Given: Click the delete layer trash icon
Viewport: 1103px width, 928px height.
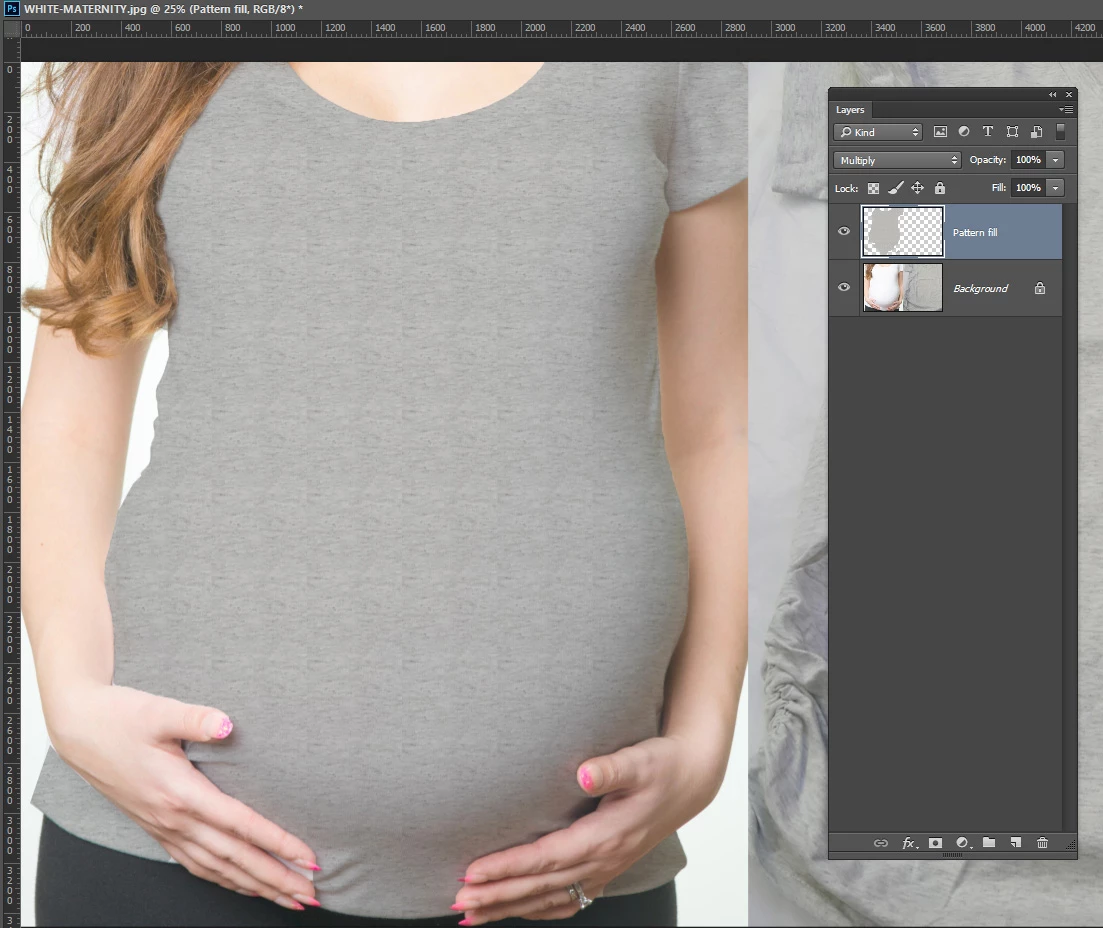Looking at the screenshot, I should coord(1043,842).
